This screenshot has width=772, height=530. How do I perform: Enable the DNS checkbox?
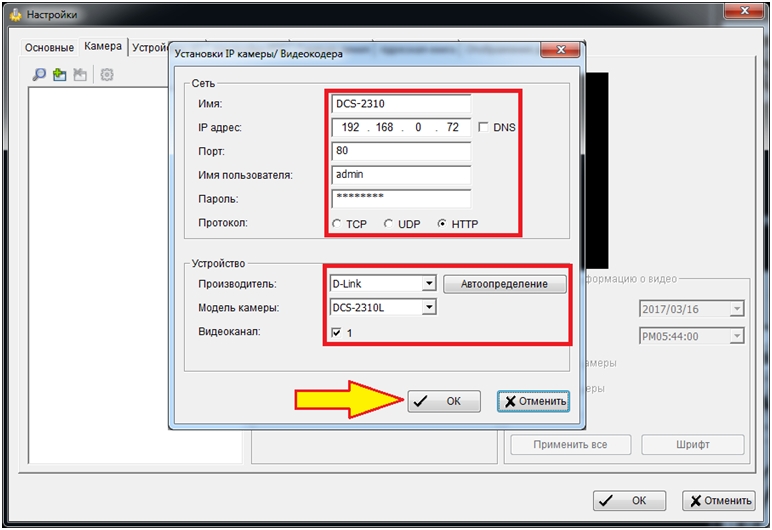(x=484, y=128)
